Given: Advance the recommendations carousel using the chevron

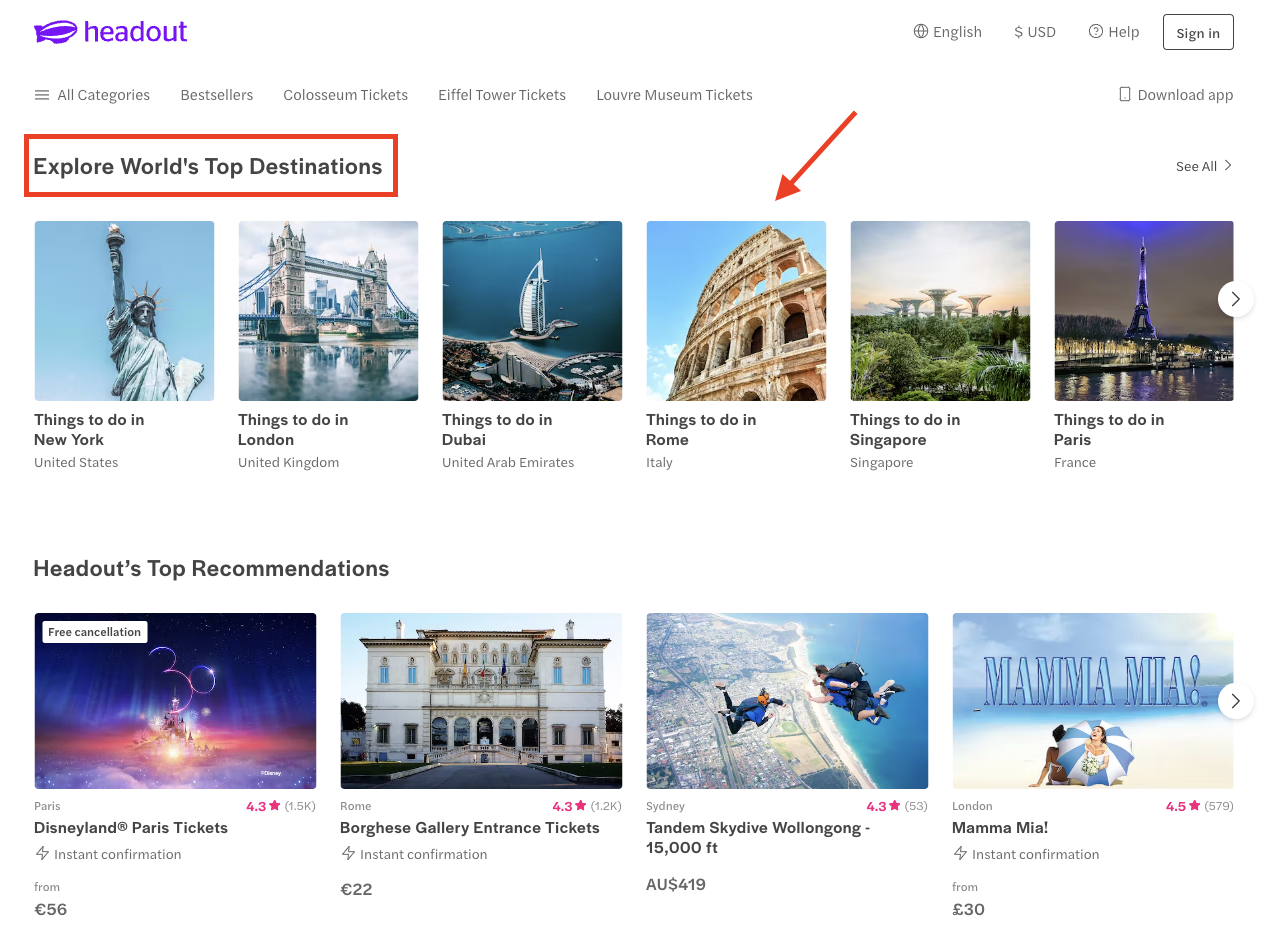Looking at the screenshot, I should tap(1235, 700).
